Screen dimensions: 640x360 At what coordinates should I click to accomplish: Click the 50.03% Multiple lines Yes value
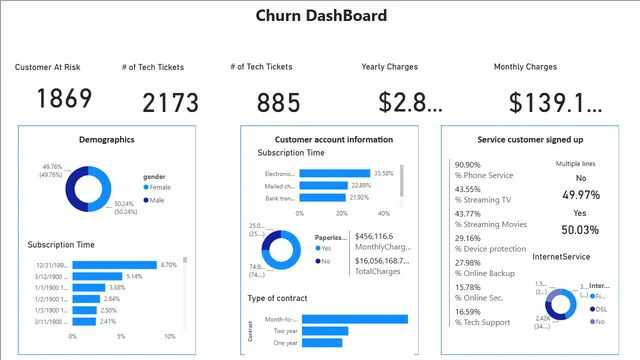pos(580,230)
